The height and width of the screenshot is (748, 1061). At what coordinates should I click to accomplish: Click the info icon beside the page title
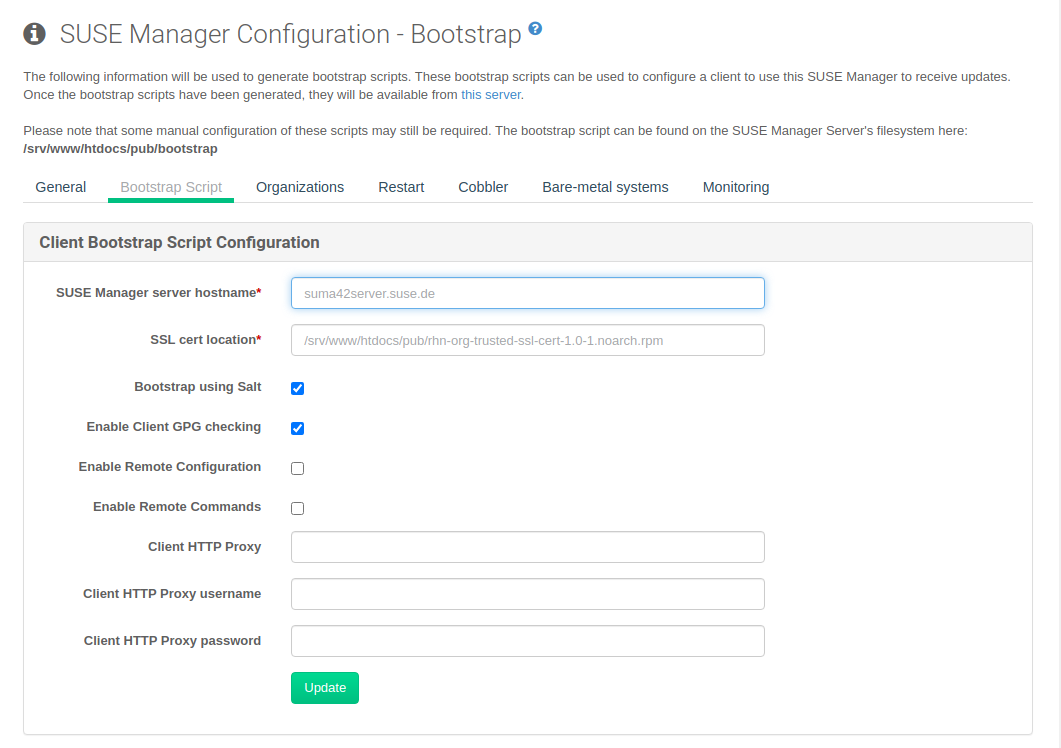[35, 33]
